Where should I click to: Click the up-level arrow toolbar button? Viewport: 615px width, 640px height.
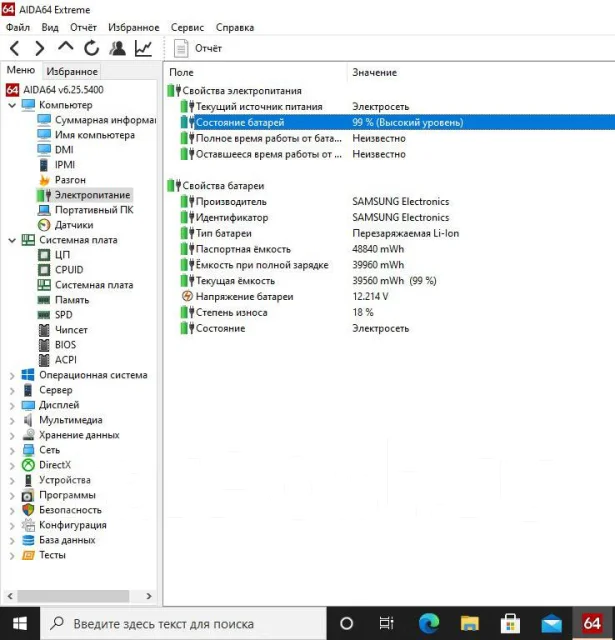click(x=65, y=46)
